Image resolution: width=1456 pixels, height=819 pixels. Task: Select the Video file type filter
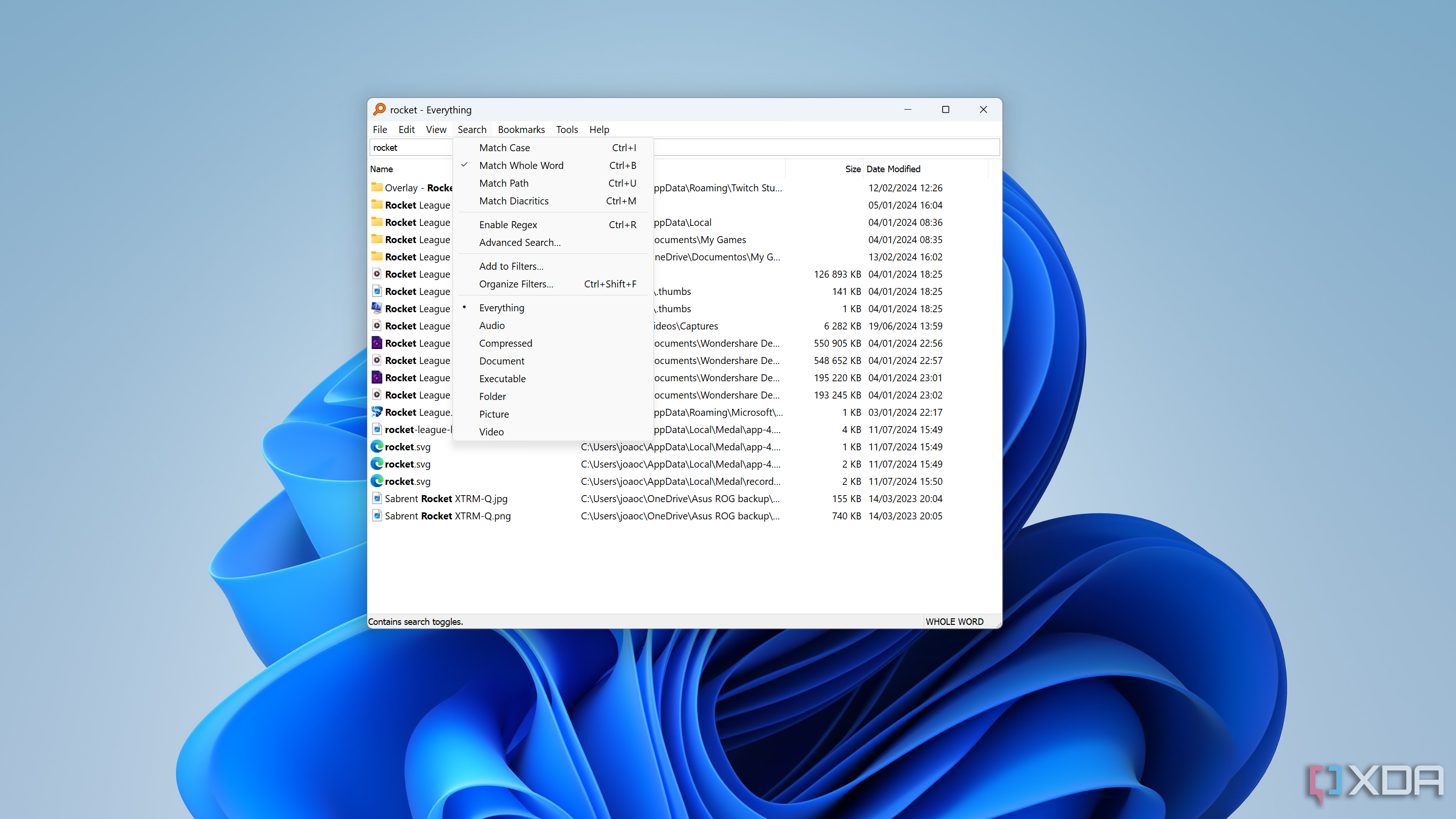tap(491, 431)
